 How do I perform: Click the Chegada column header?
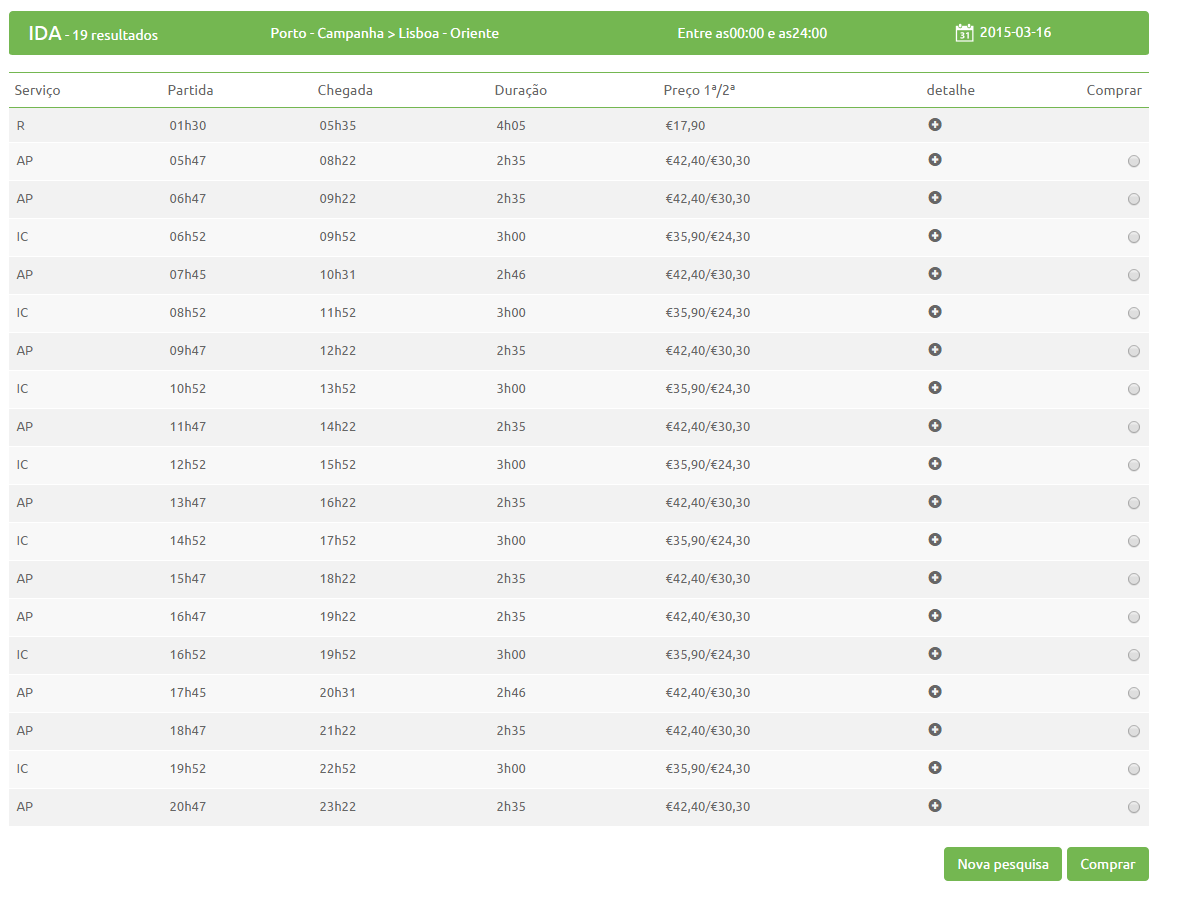tap(345, 90)
